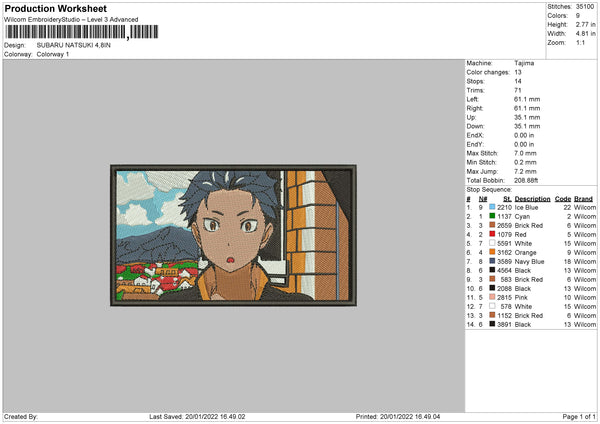Click the Width value '4.81 in'
This screenshot has width=600, height=424.
pos(586,34)
